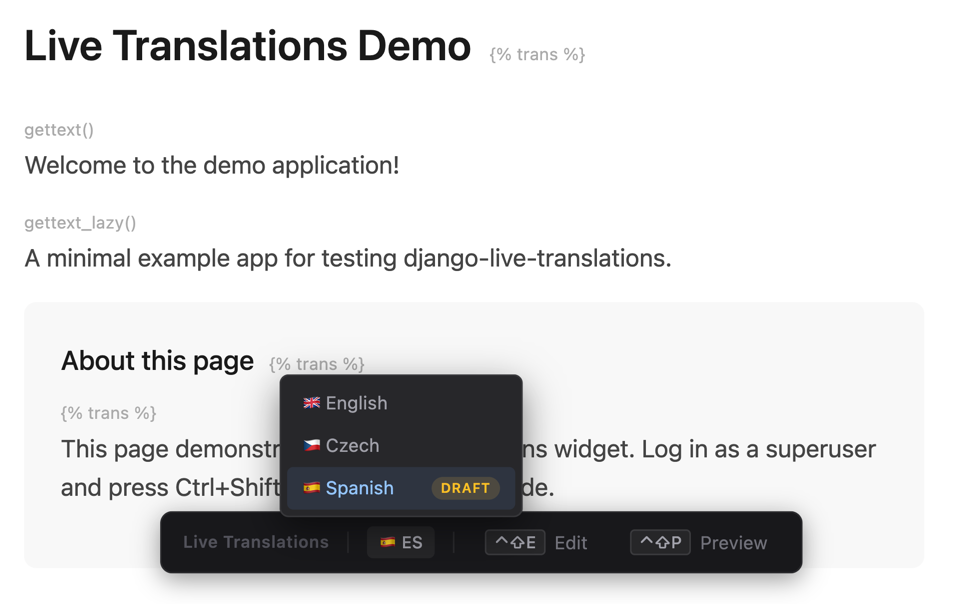Click the Ctrl+Shift+P shortcut badge
This screenshot has width=954, height=604.
click(660, 542)
